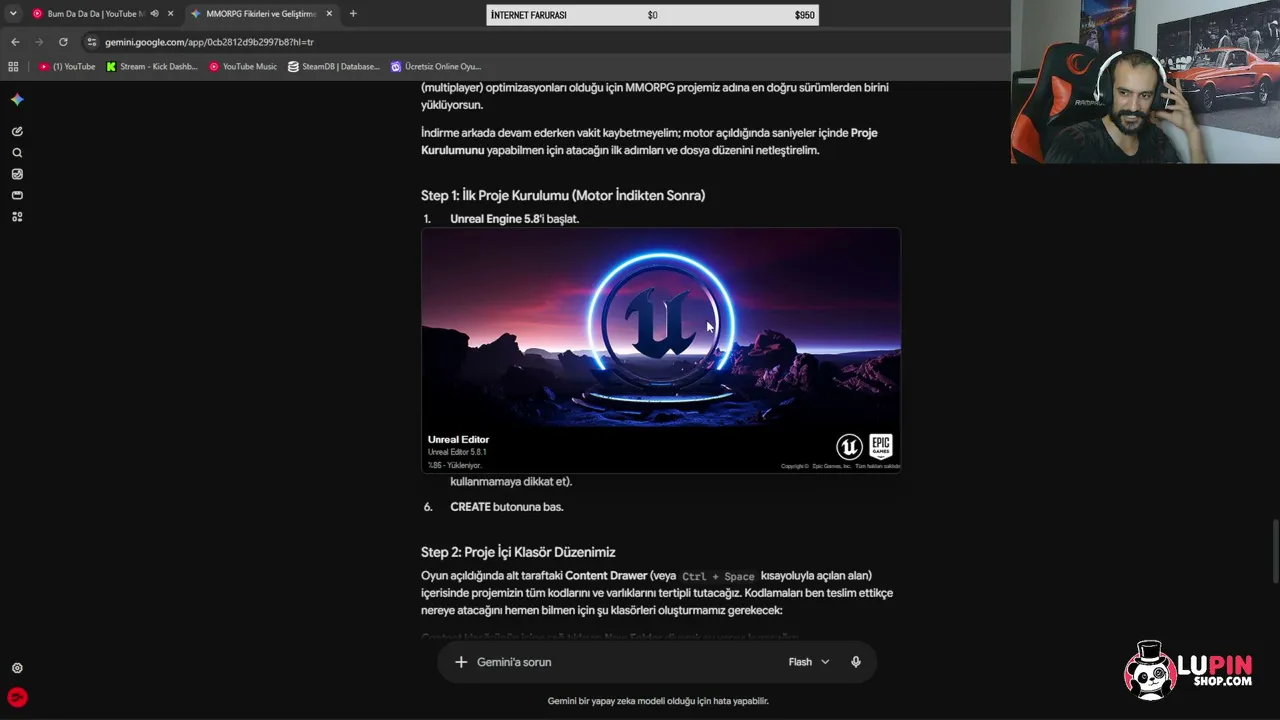The image size is (1280, 720).
Task: Click the Gemini AI disclaimer text at bottom
Action: click(658, 701)
